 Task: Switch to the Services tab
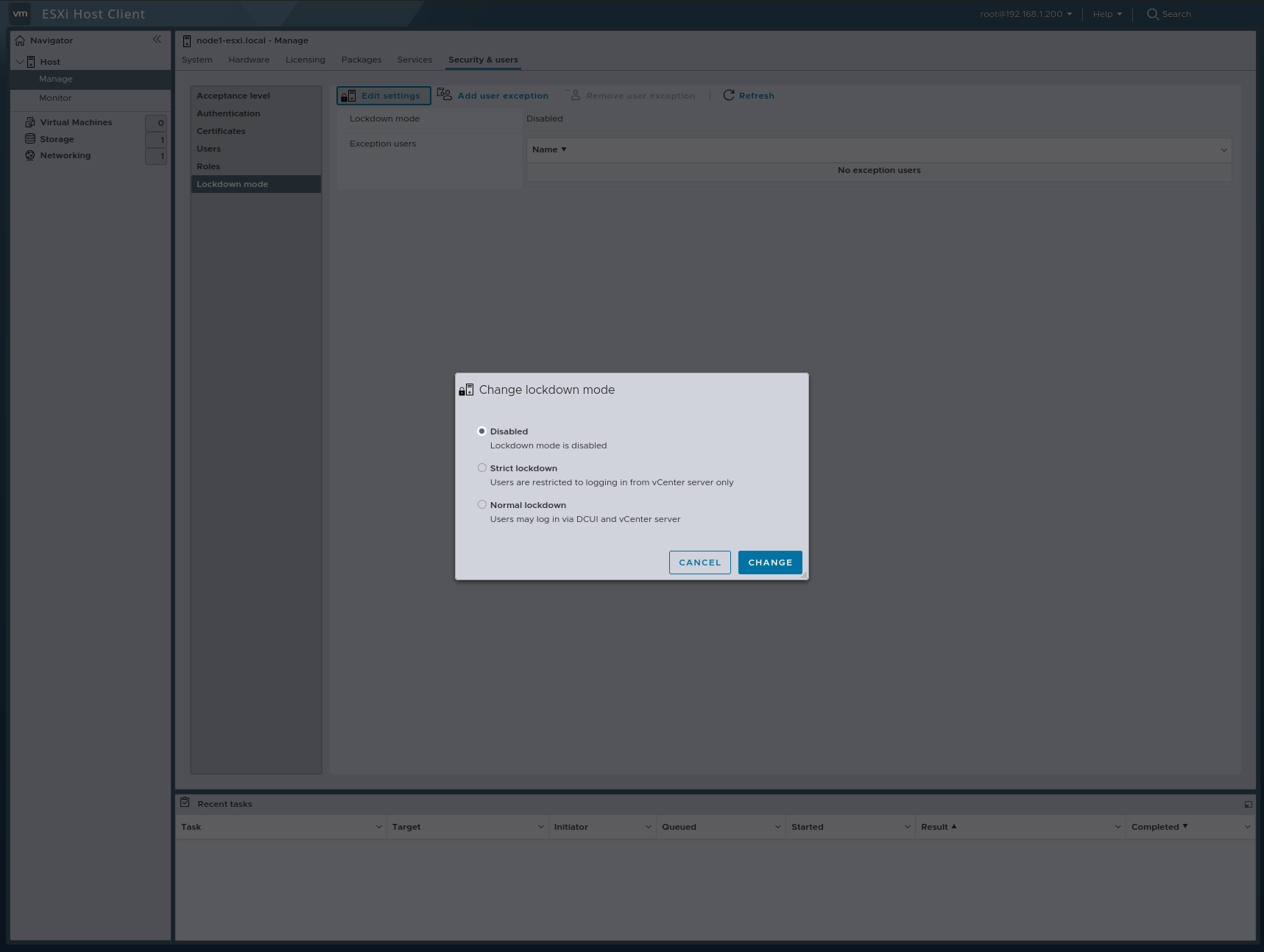[x=414, y=60]
